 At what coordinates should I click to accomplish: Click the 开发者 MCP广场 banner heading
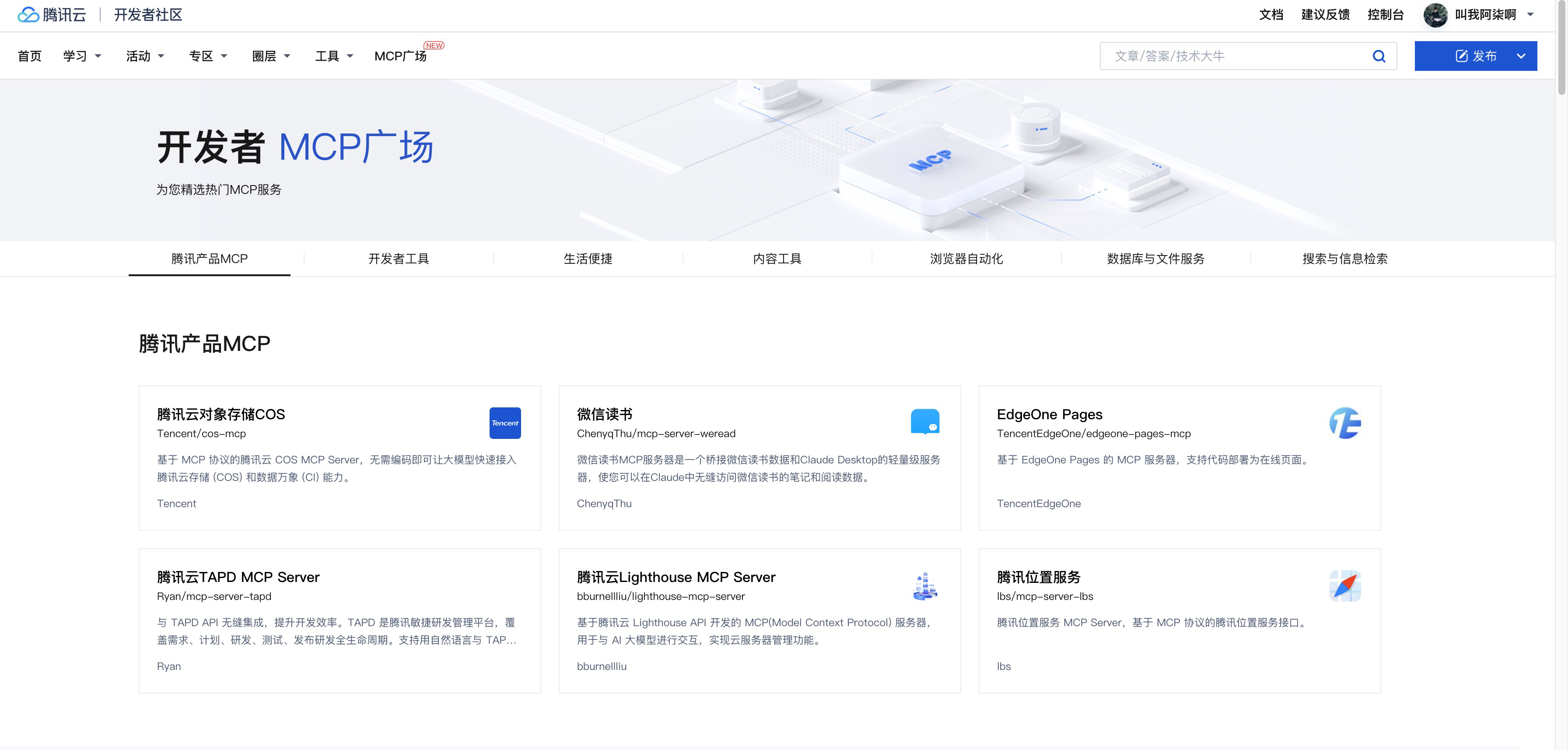point(295,147)
